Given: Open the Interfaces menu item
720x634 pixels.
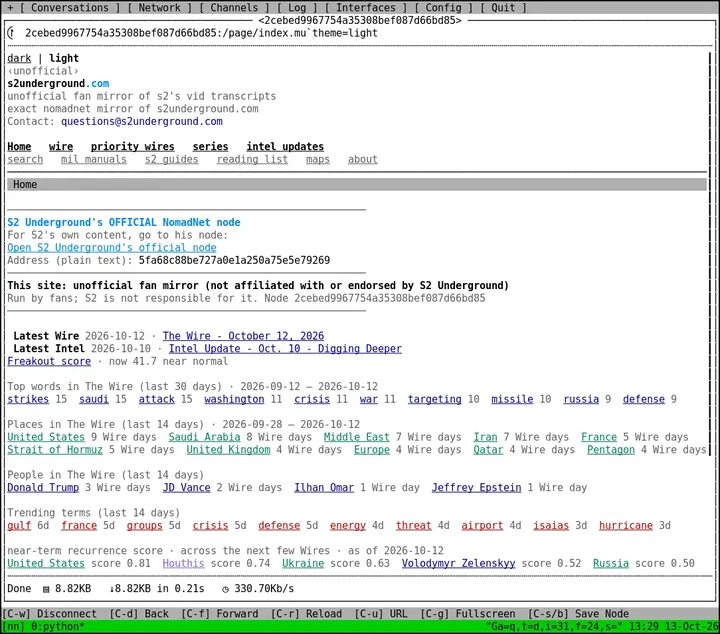Looking at the screenshot, I should tap(366, 8).
